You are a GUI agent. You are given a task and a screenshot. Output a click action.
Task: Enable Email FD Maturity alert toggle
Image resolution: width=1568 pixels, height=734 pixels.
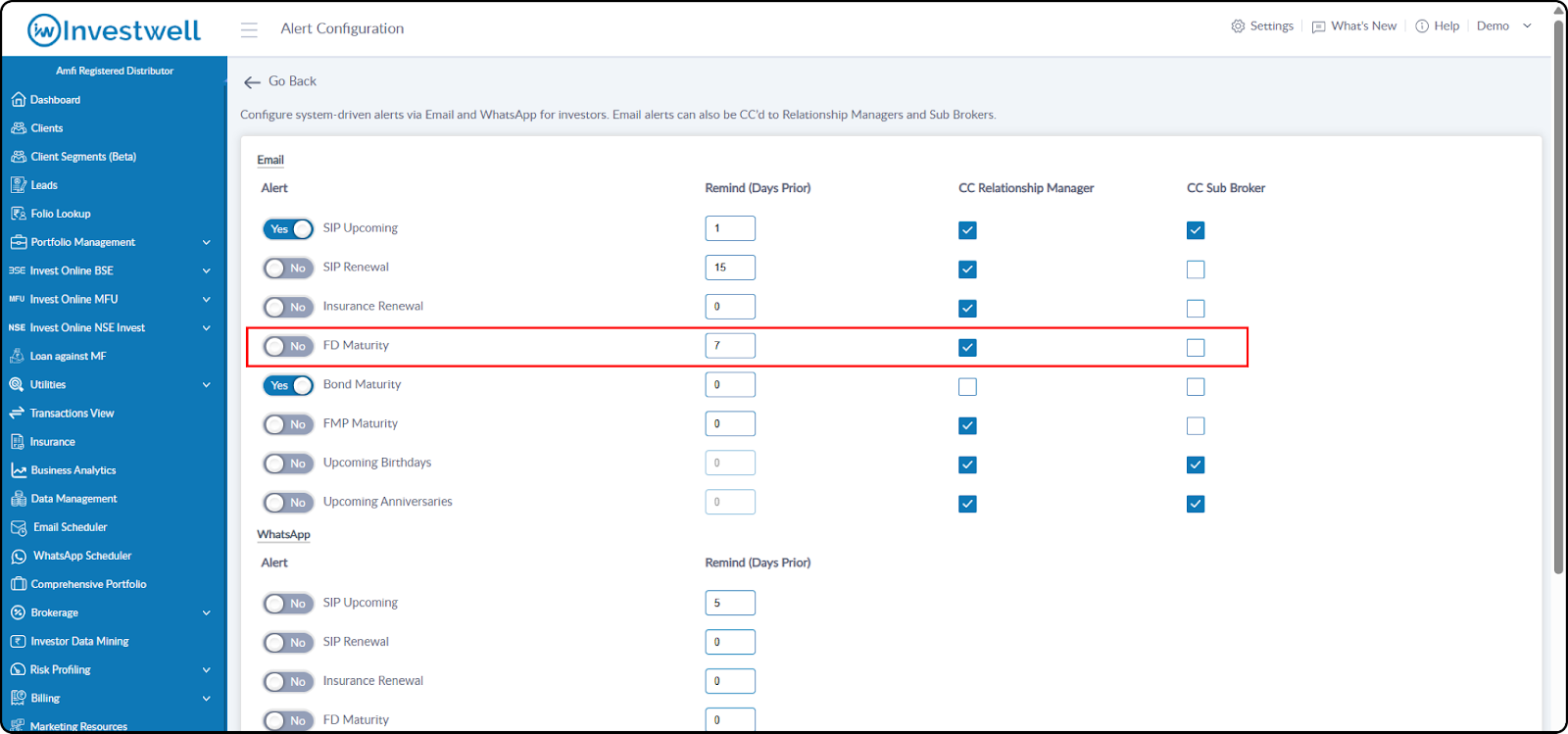pos(288,346)
